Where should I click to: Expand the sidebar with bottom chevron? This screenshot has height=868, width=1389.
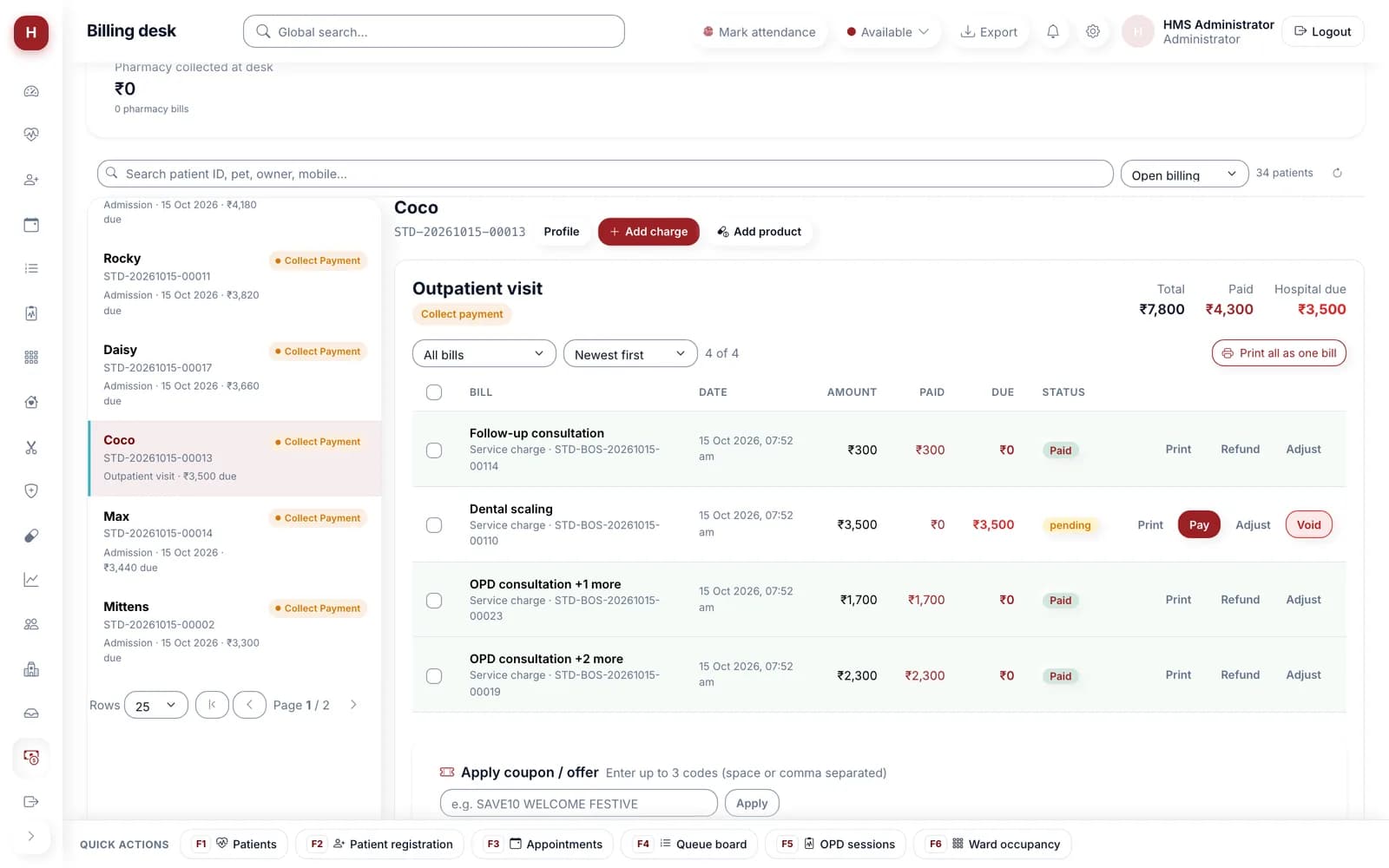pyautogui.click(x=31, y=837)
